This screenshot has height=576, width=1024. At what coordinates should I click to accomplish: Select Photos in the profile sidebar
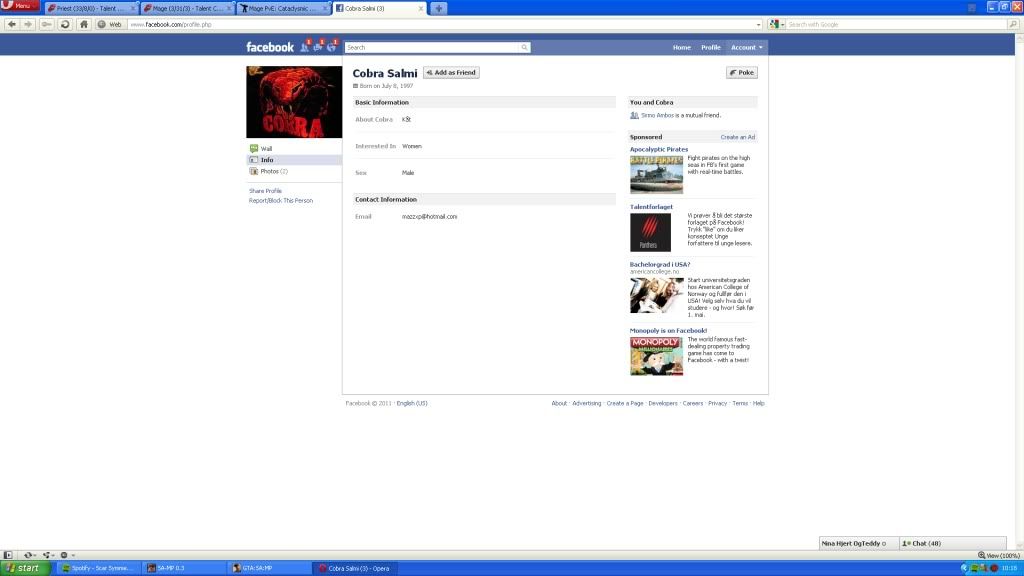pyautogui.click(x=269, y=171)
